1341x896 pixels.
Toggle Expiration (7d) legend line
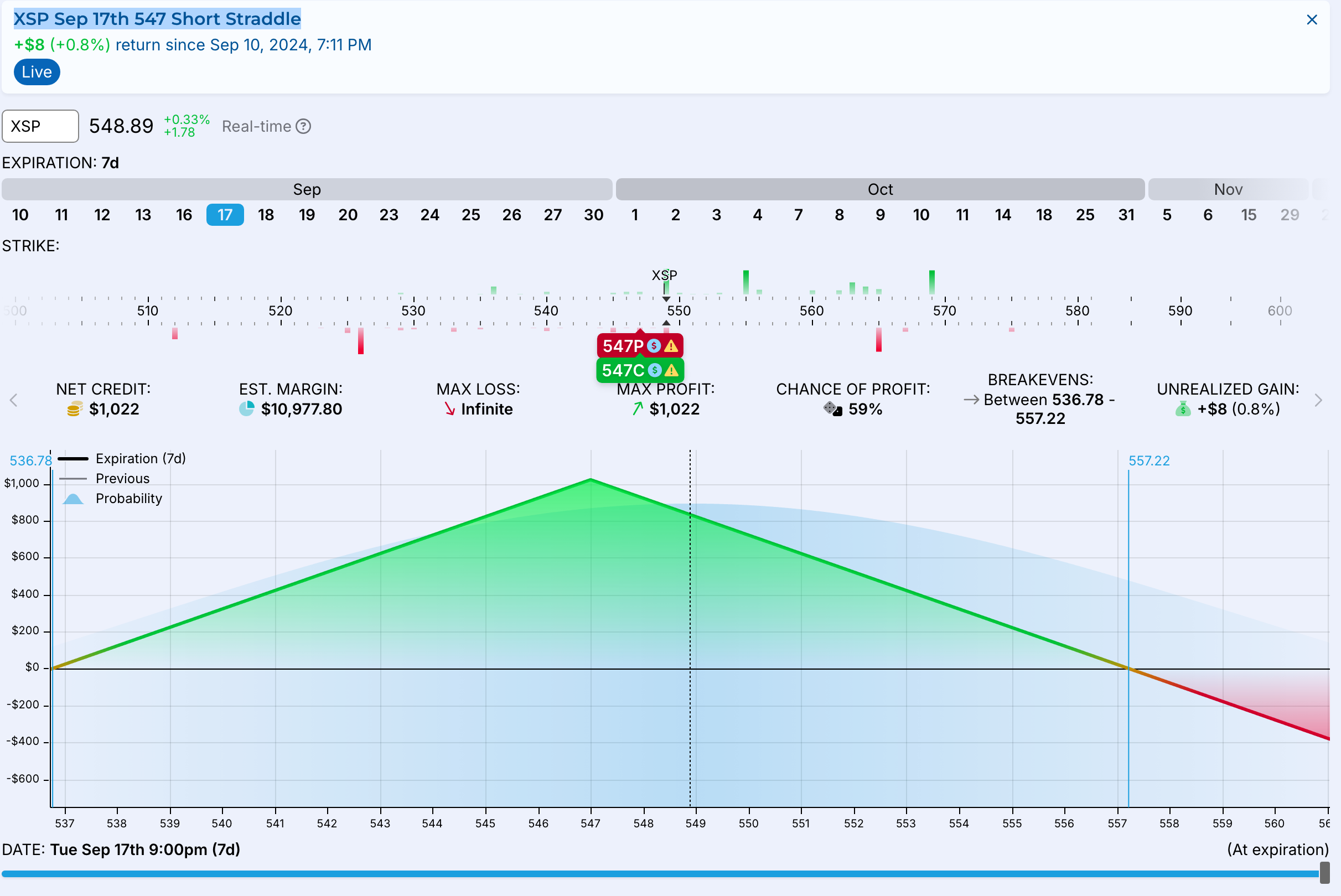(123, 459)
